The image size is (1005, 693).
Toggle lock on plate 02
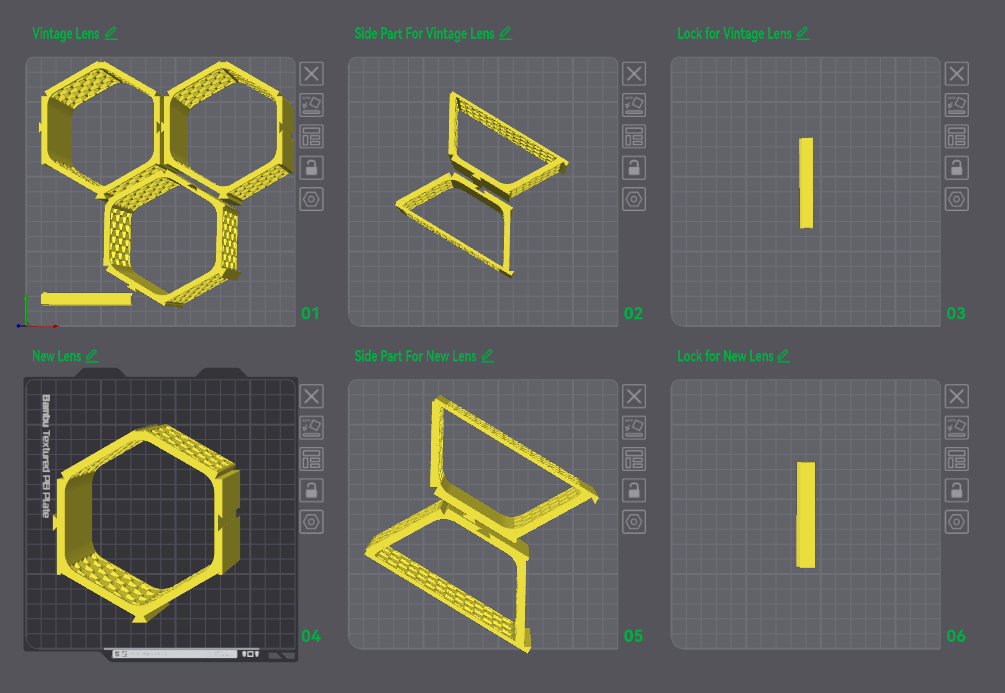click(x=634, y=168)
